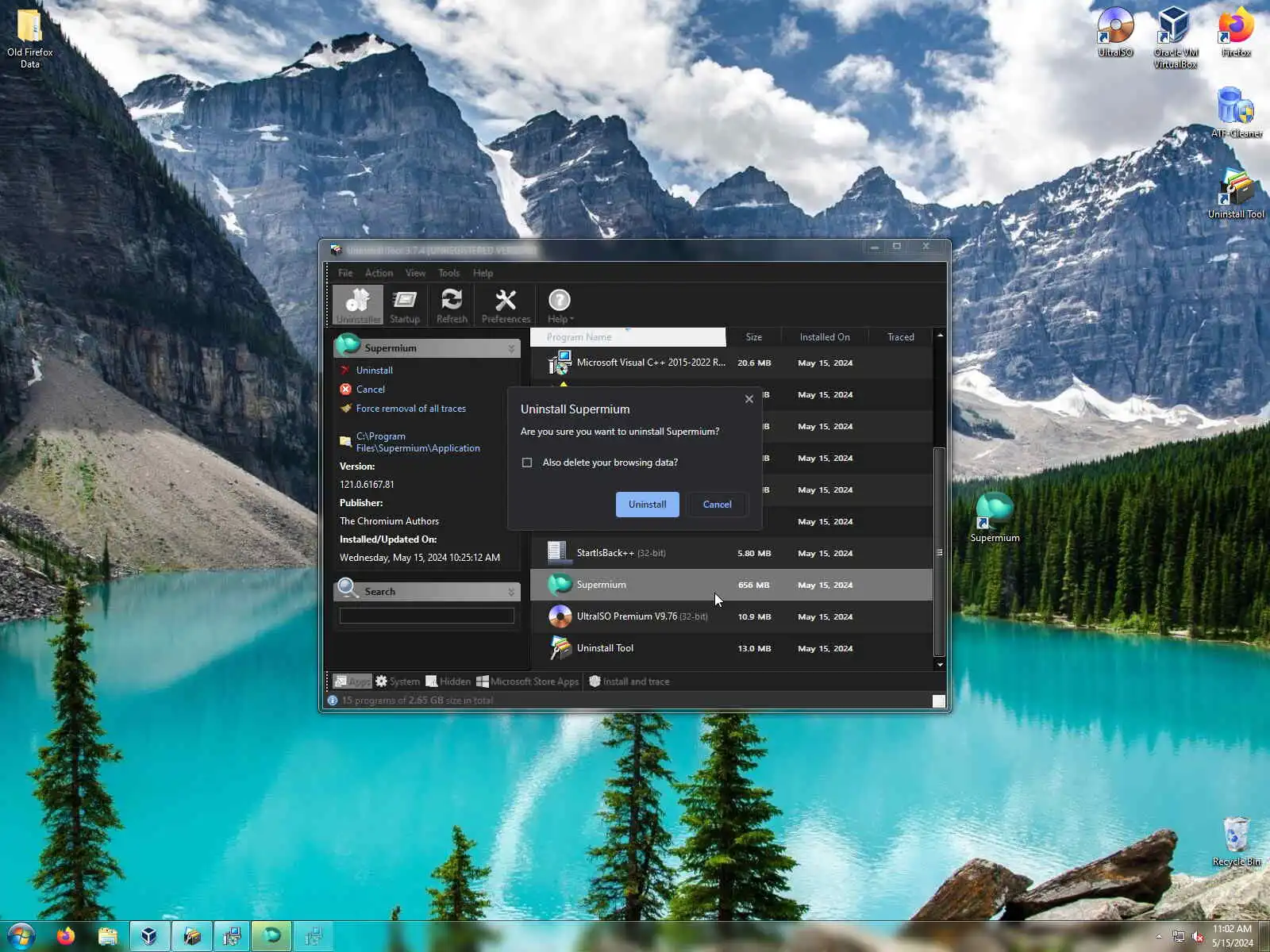Switch to the Hidden tab

tap(448, 681)
